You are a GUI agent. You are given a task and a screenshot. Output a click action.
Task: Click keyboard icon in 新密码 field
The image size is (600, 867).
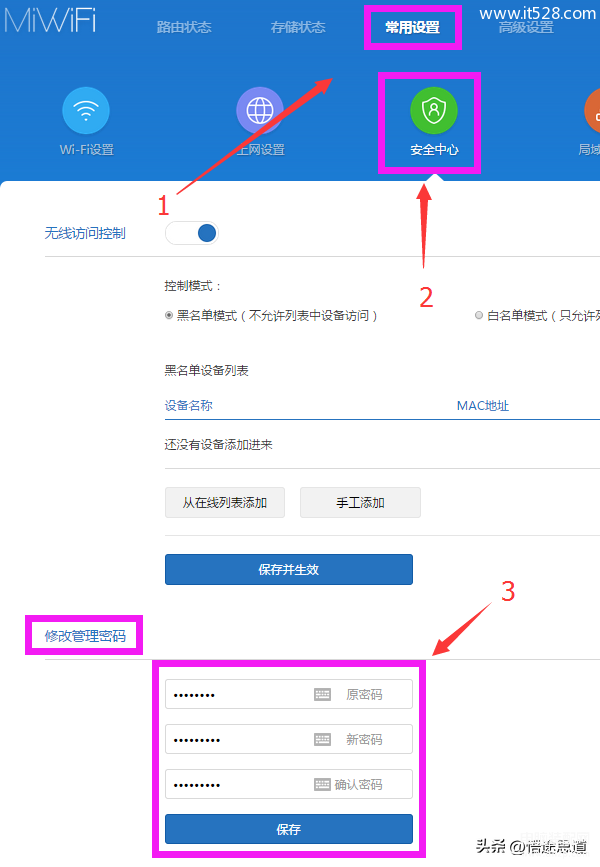click(x=322, y=739)
